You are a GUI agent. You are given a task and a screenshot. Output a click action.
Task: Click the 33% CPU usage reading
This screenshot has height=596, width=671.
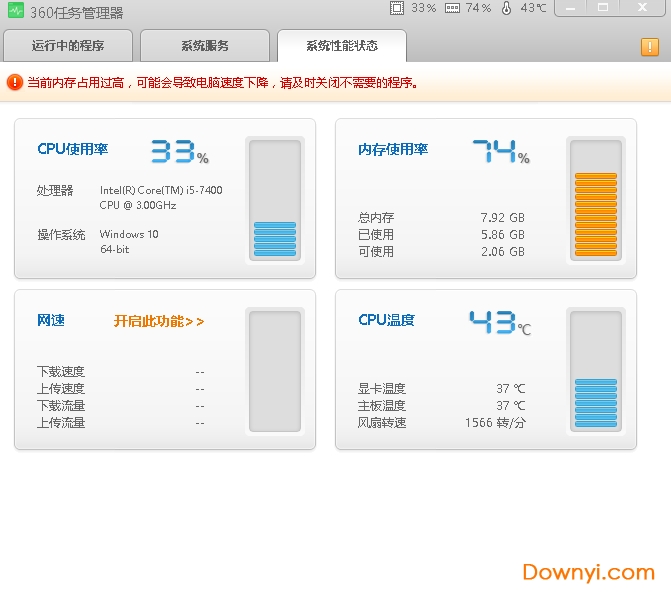[x=179, y=151]
